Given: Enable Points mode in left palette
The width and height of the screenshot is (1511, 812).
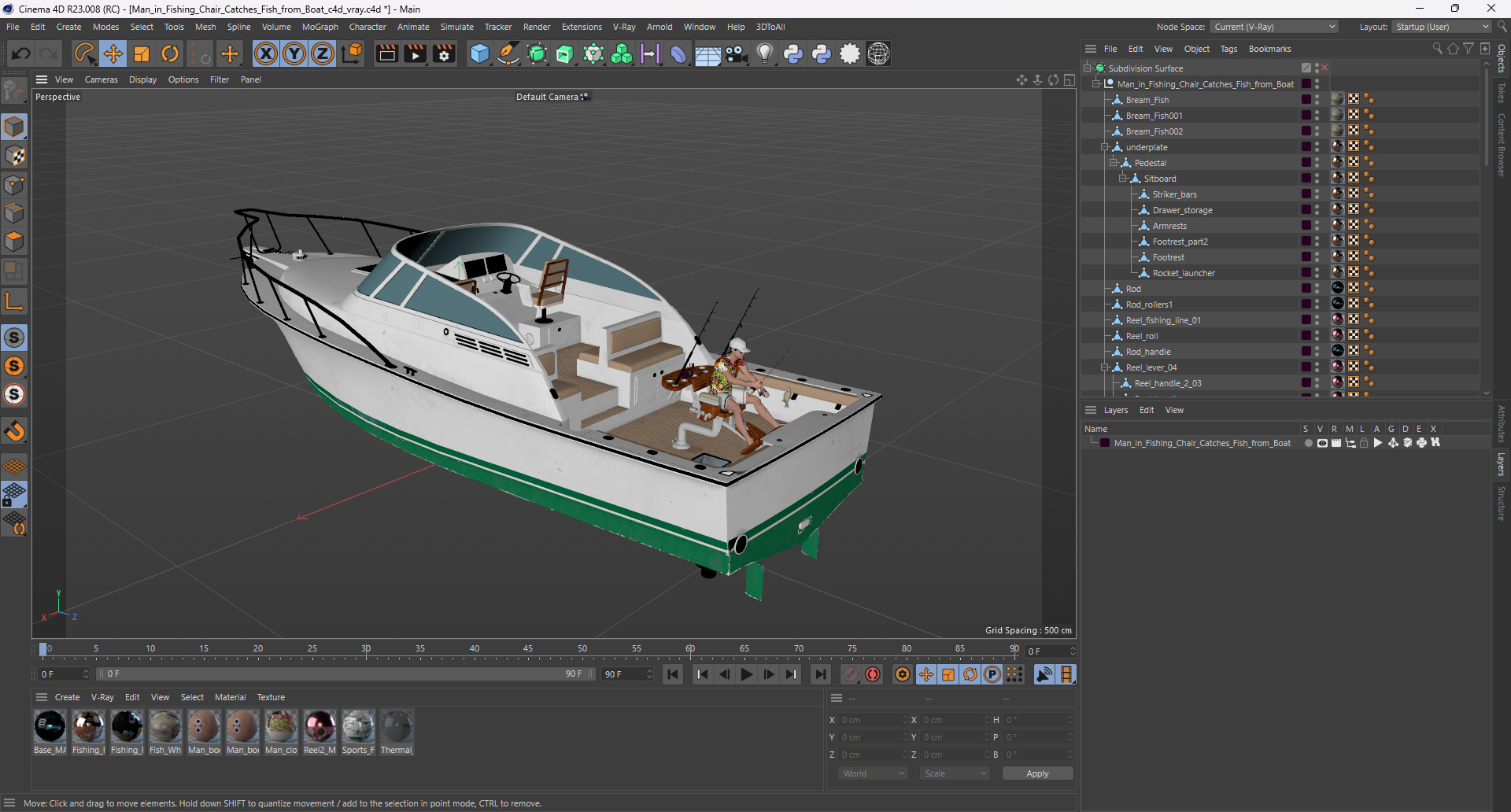Looking at the screenshot, I should [x=14, y=185].
